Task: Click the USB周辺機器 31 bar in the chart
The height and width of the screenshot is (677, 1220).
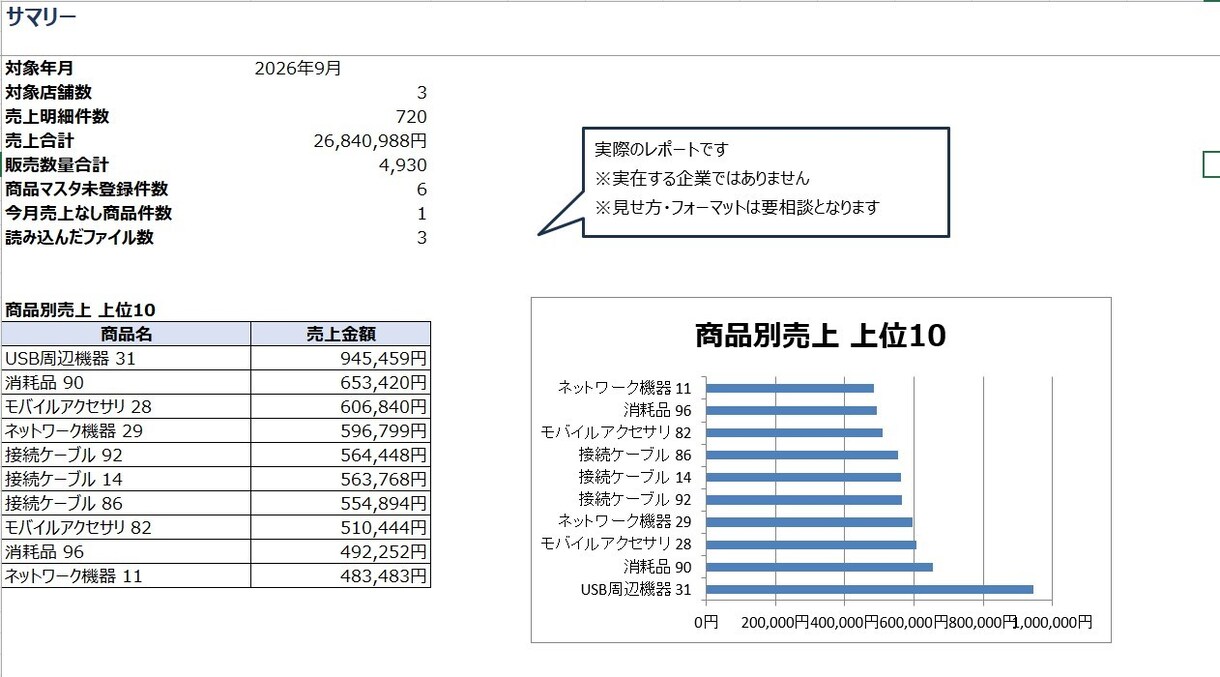Action: tap(870, 589)
